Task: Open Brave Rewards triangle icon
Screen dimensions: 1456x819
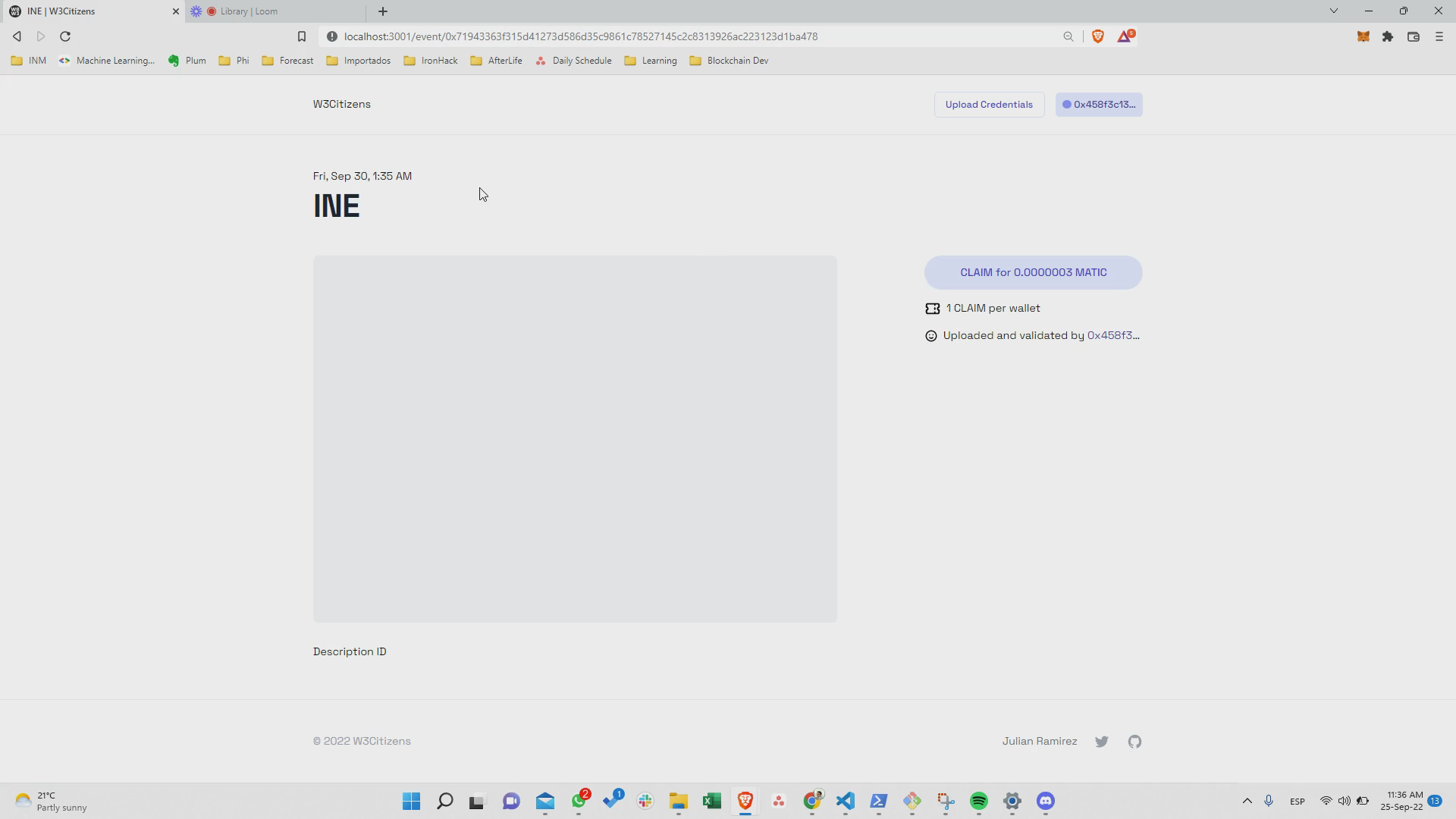Action: coord(1125,36)
